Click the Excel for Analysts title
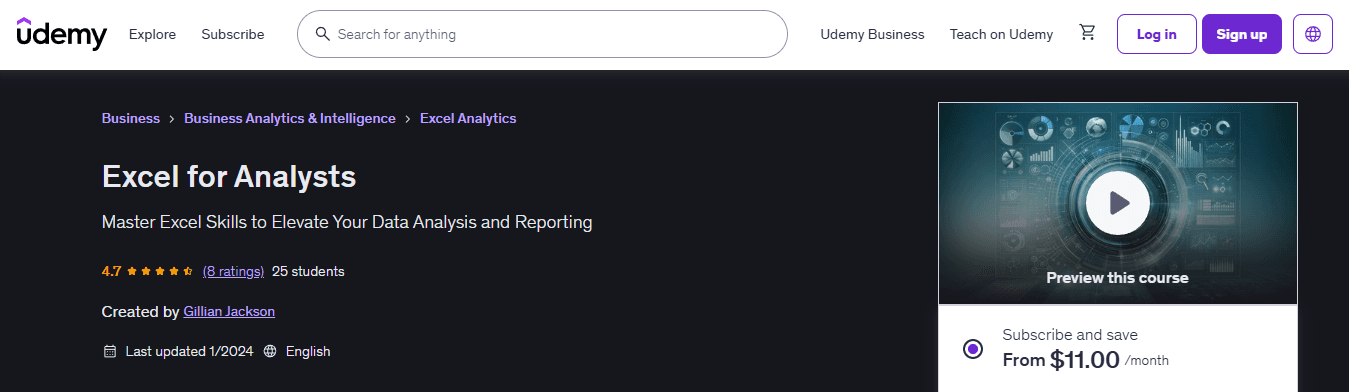The height and width of the screenshot is (392, 1349). pos(229,177)
